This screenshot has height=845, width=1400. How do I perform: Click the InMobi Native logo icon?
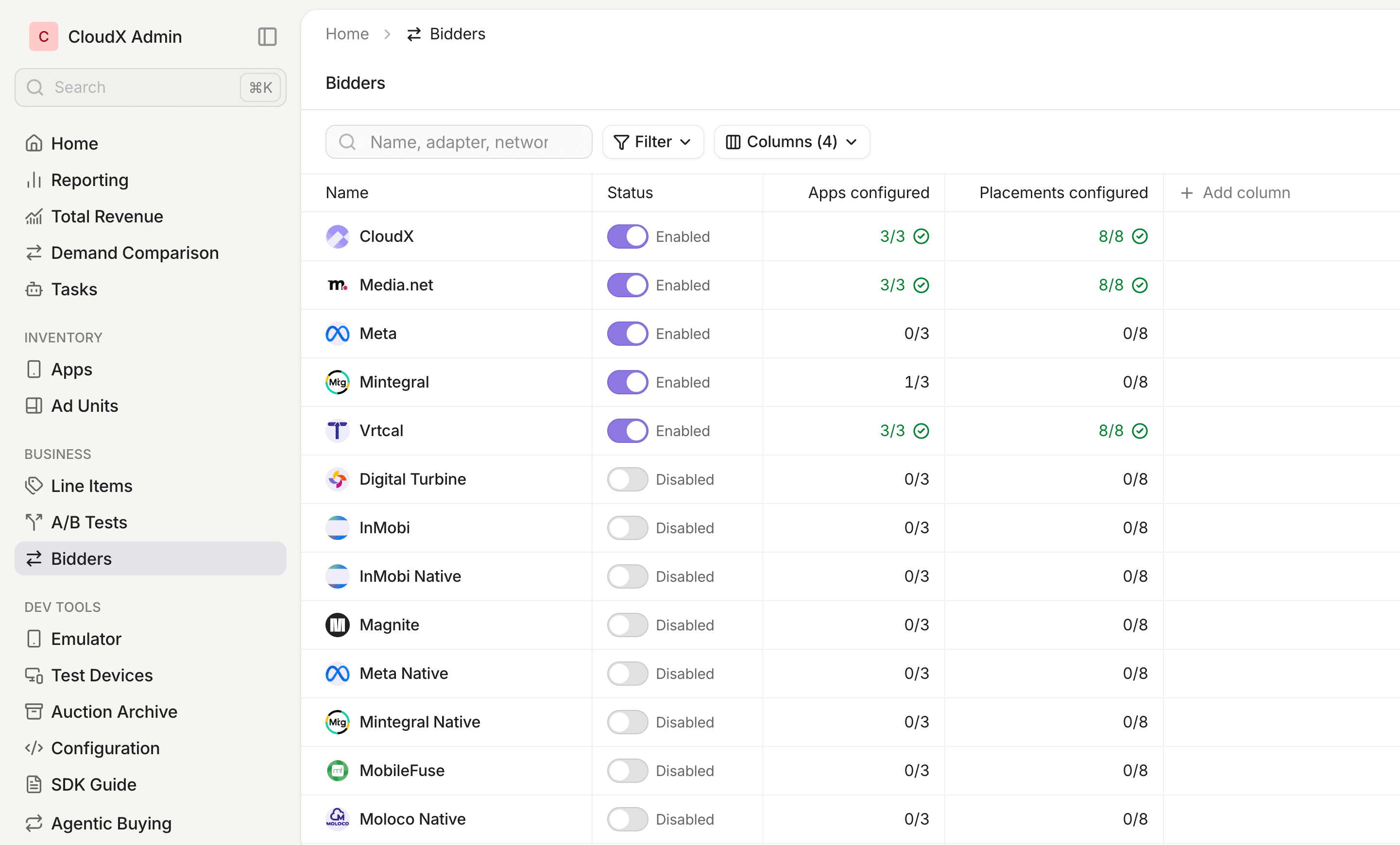338,576
